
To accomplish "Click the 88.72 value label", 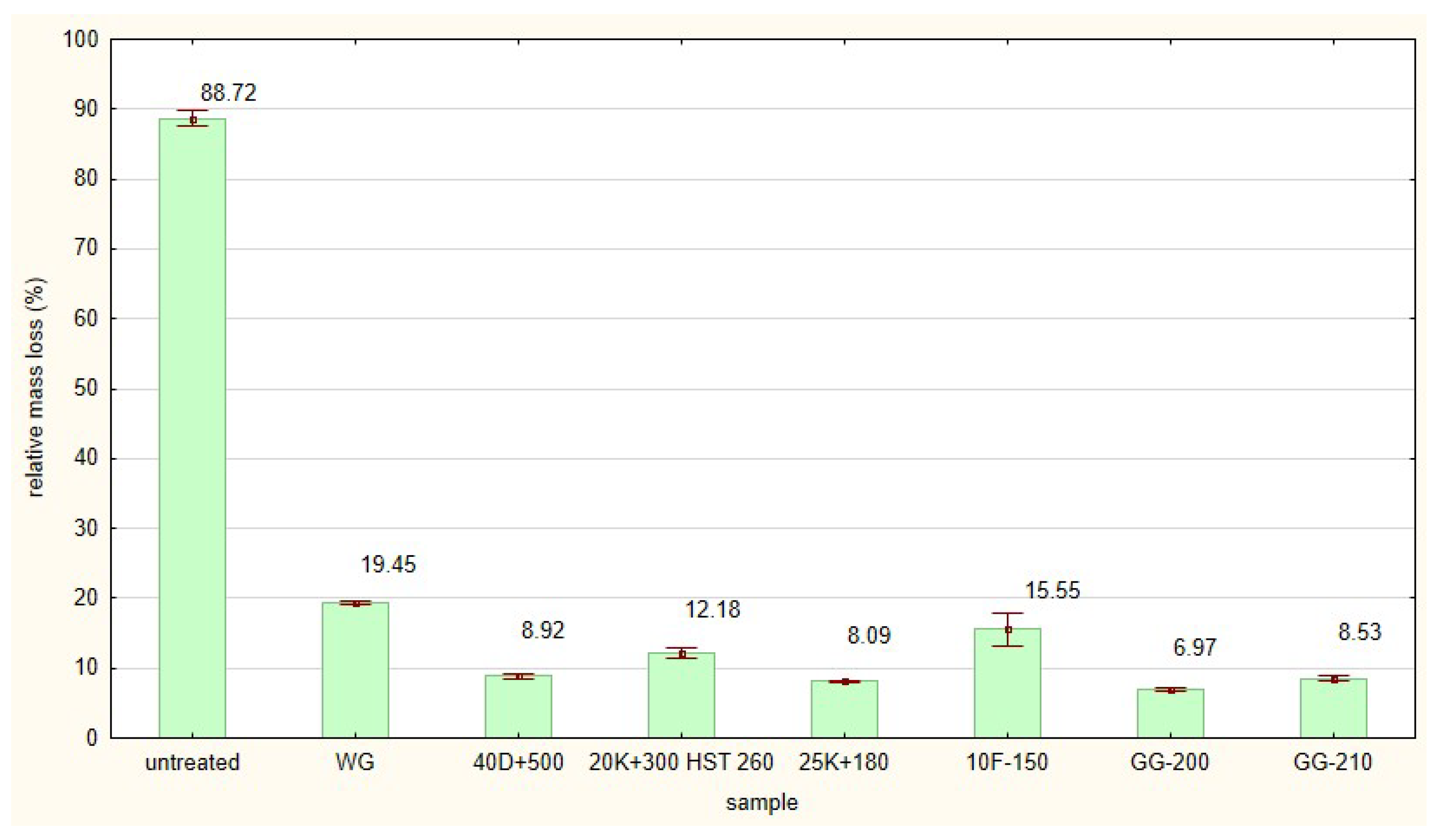I will [x=228, y=92].
